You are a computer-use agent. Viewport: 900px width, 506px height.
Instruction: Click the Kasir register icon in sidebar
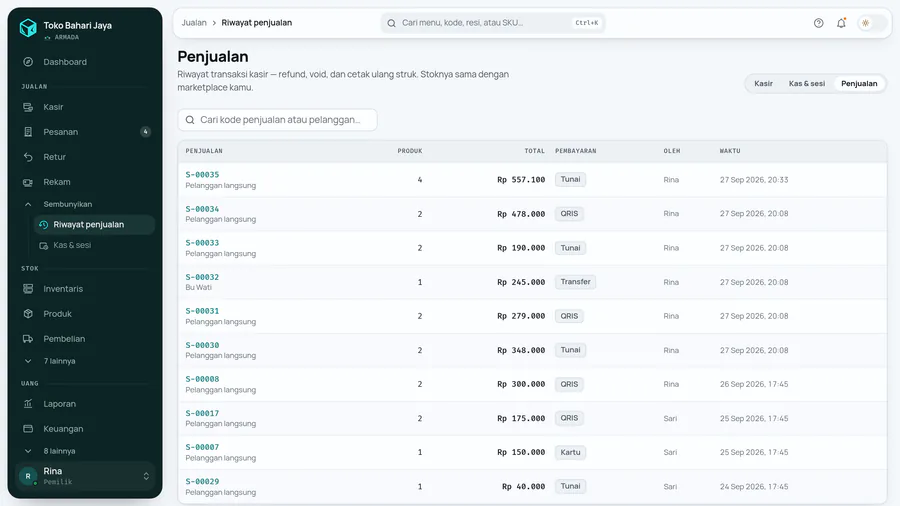(x=28, y=107)
